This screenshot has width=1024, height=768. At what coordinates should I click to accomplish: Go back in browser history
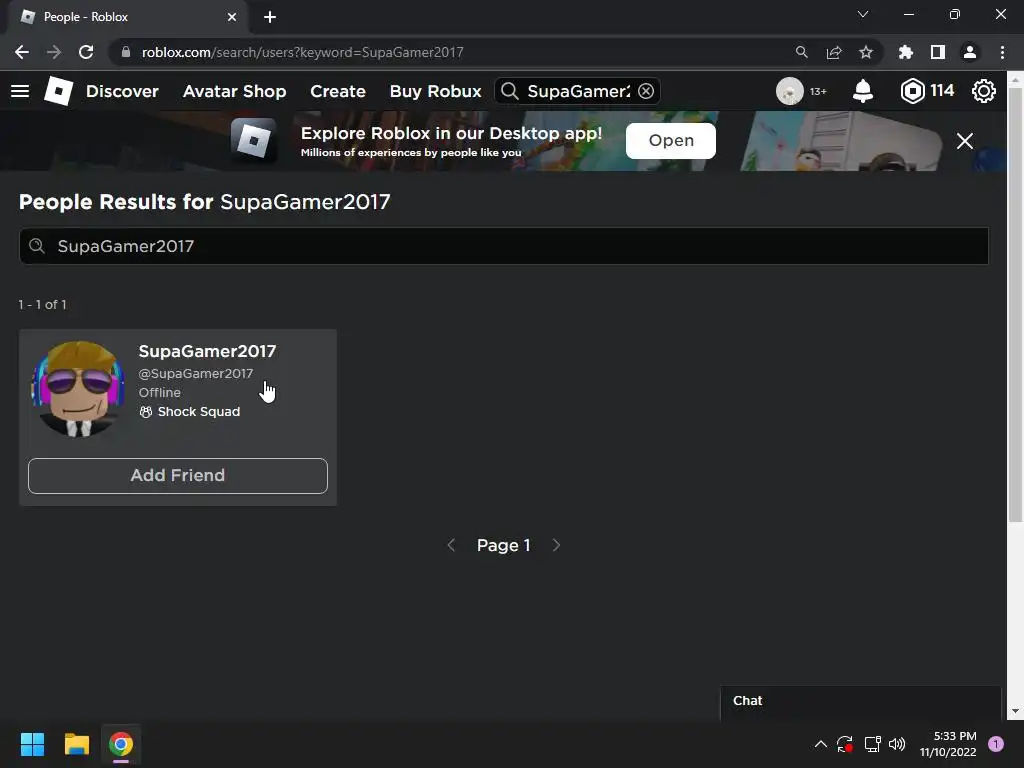(22, 52)
